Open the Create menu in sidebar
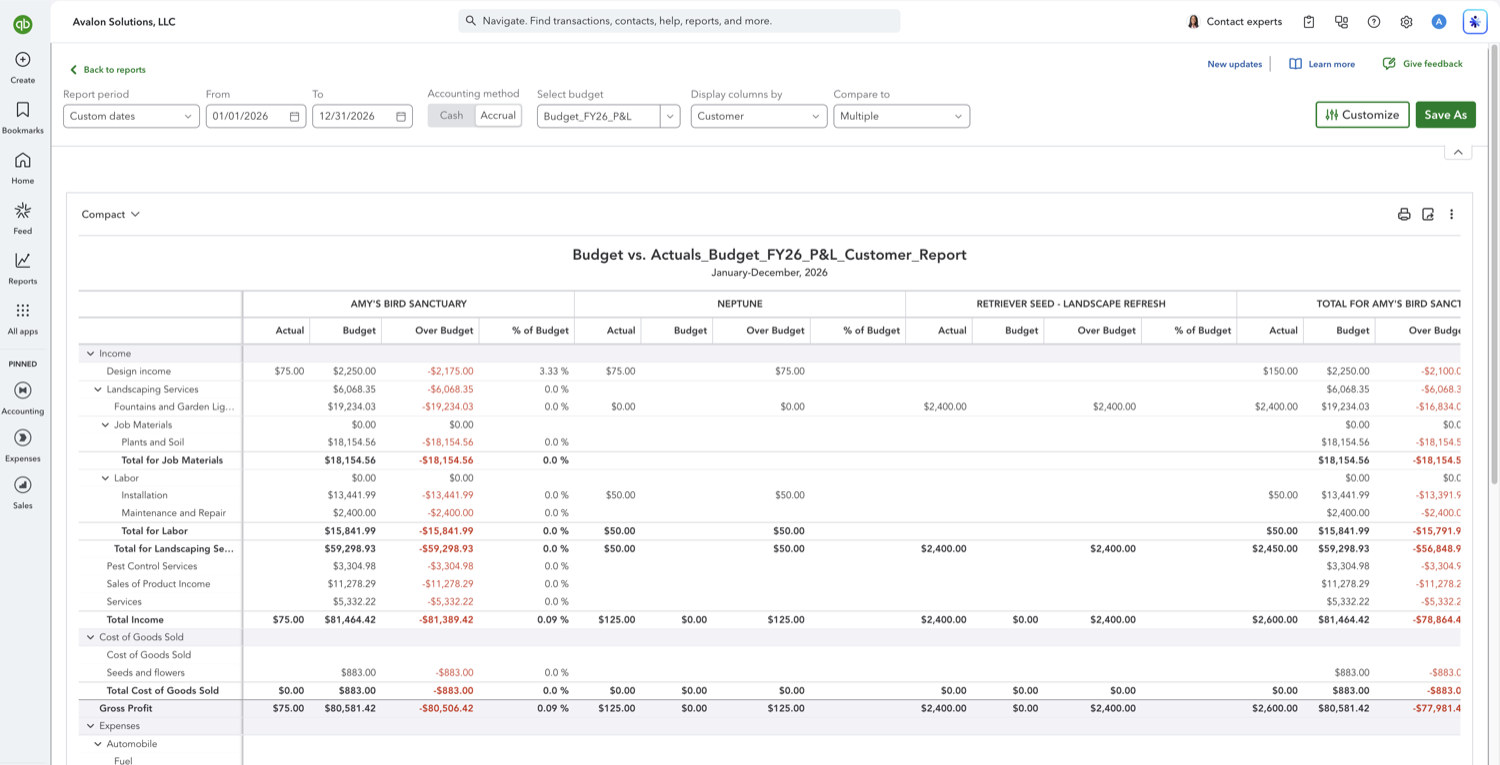Image resolution: width=1500 pixels, height=765 pixels. pyautogui.click(x=23, y=67)
